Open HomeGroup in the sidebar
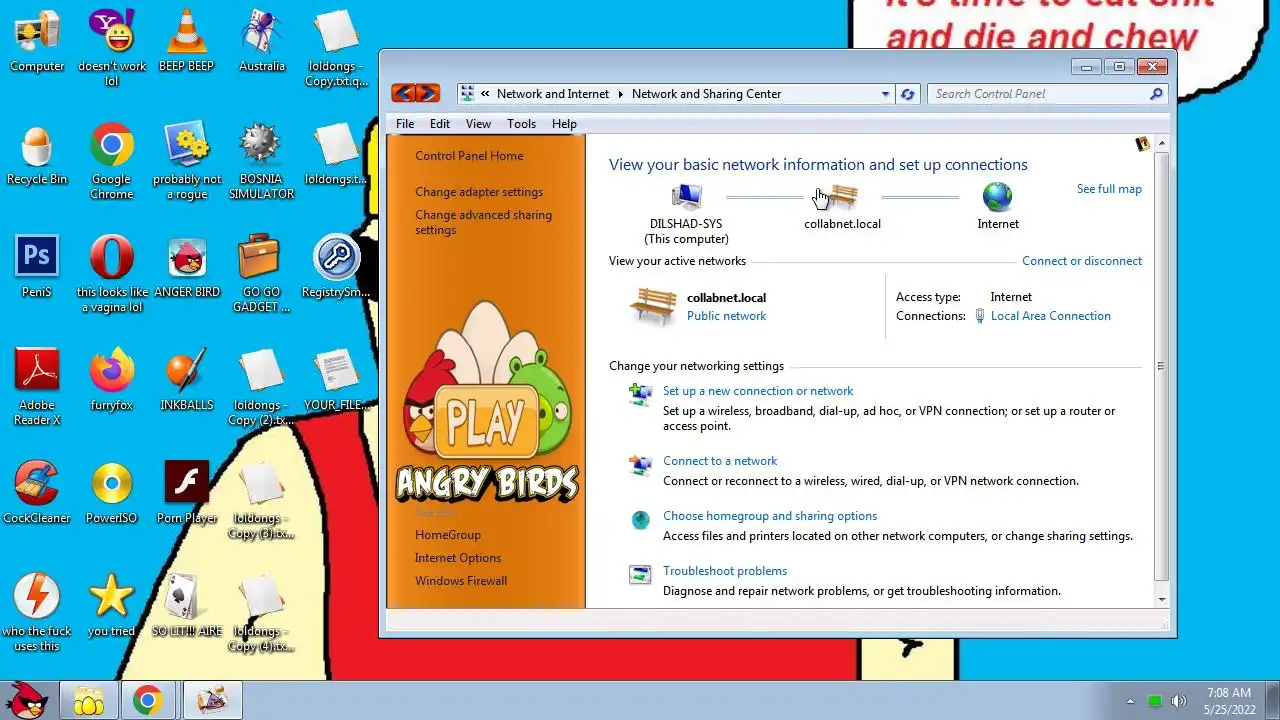Image resolution: width=1280 pixels, height=720 pixels. pos(448,535)
